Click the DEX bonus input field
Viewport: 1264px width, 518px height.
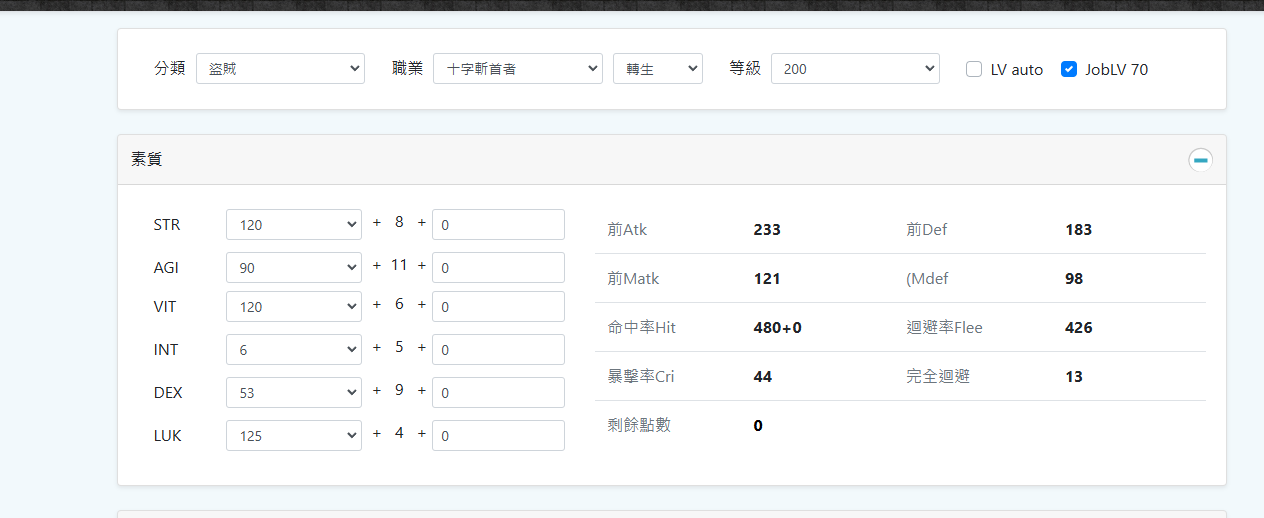(498, 393)
